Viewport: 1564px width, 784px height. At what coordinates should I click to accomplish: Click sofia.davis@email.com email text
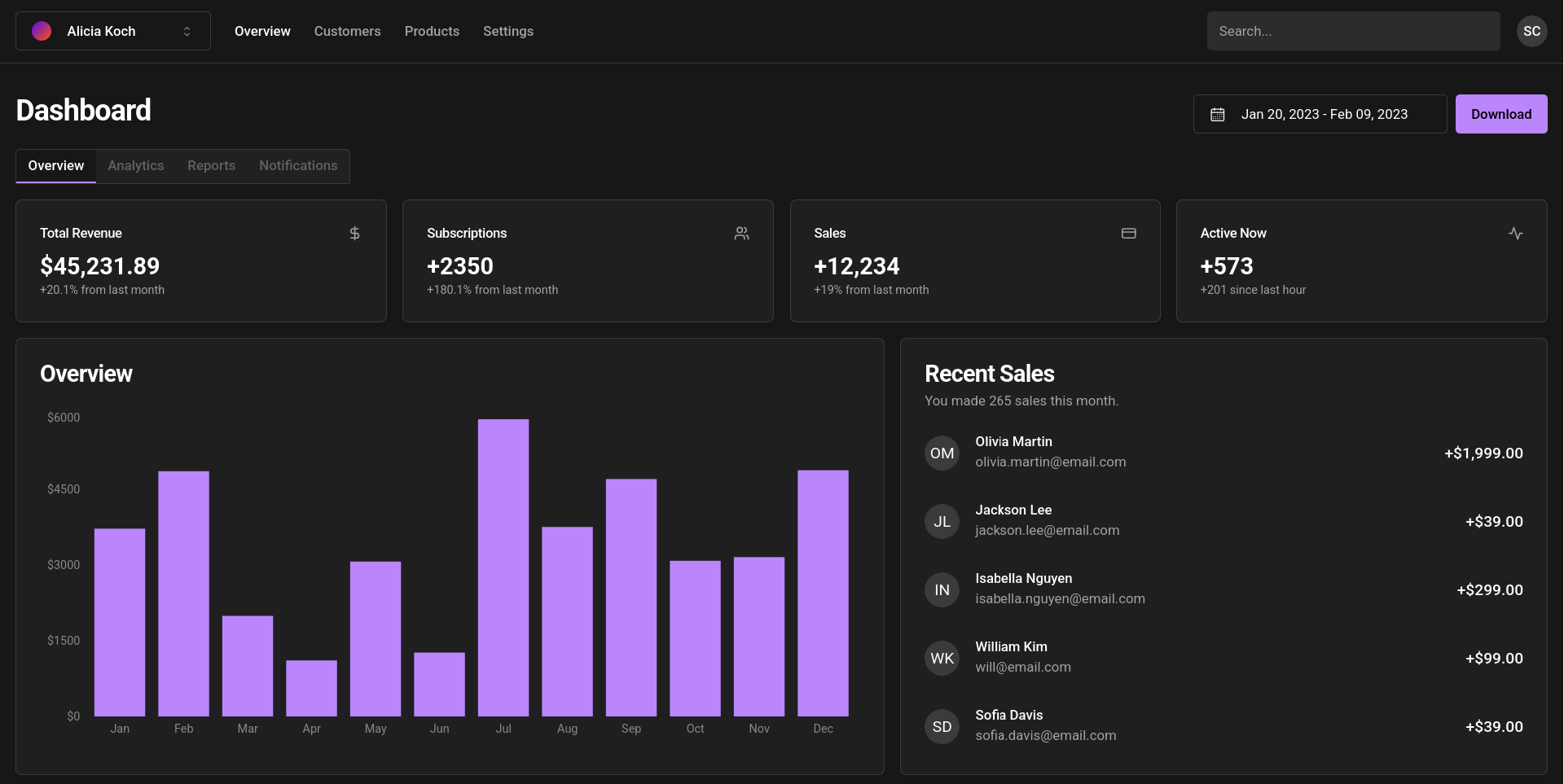1046,735
